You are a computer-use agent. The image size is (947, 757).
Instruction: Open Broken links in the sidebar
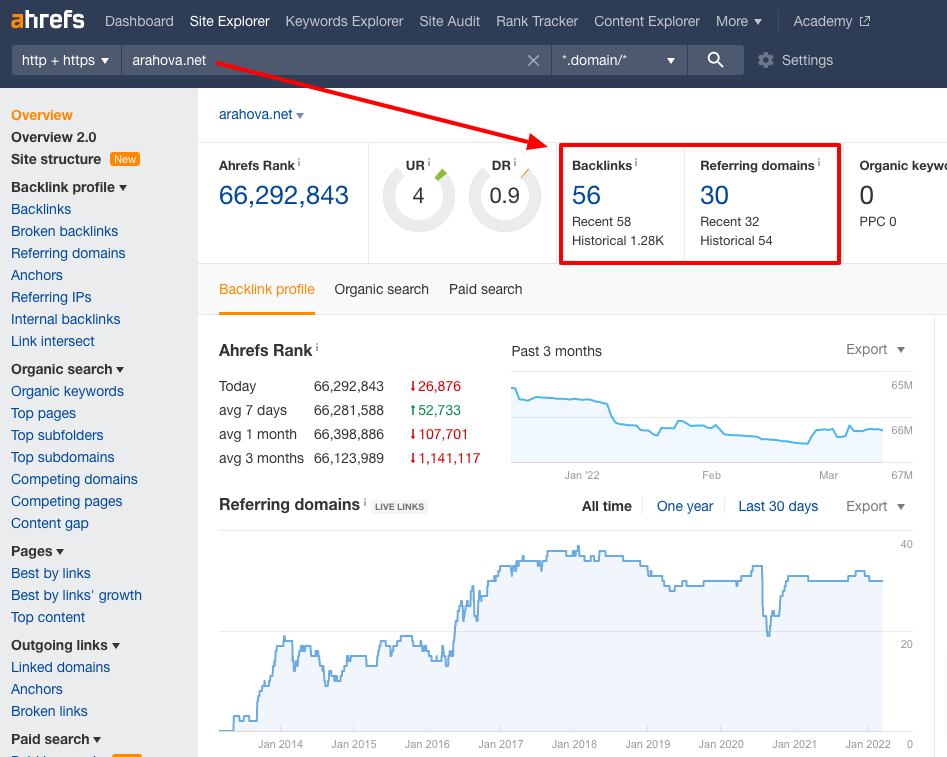pos(50,711)
